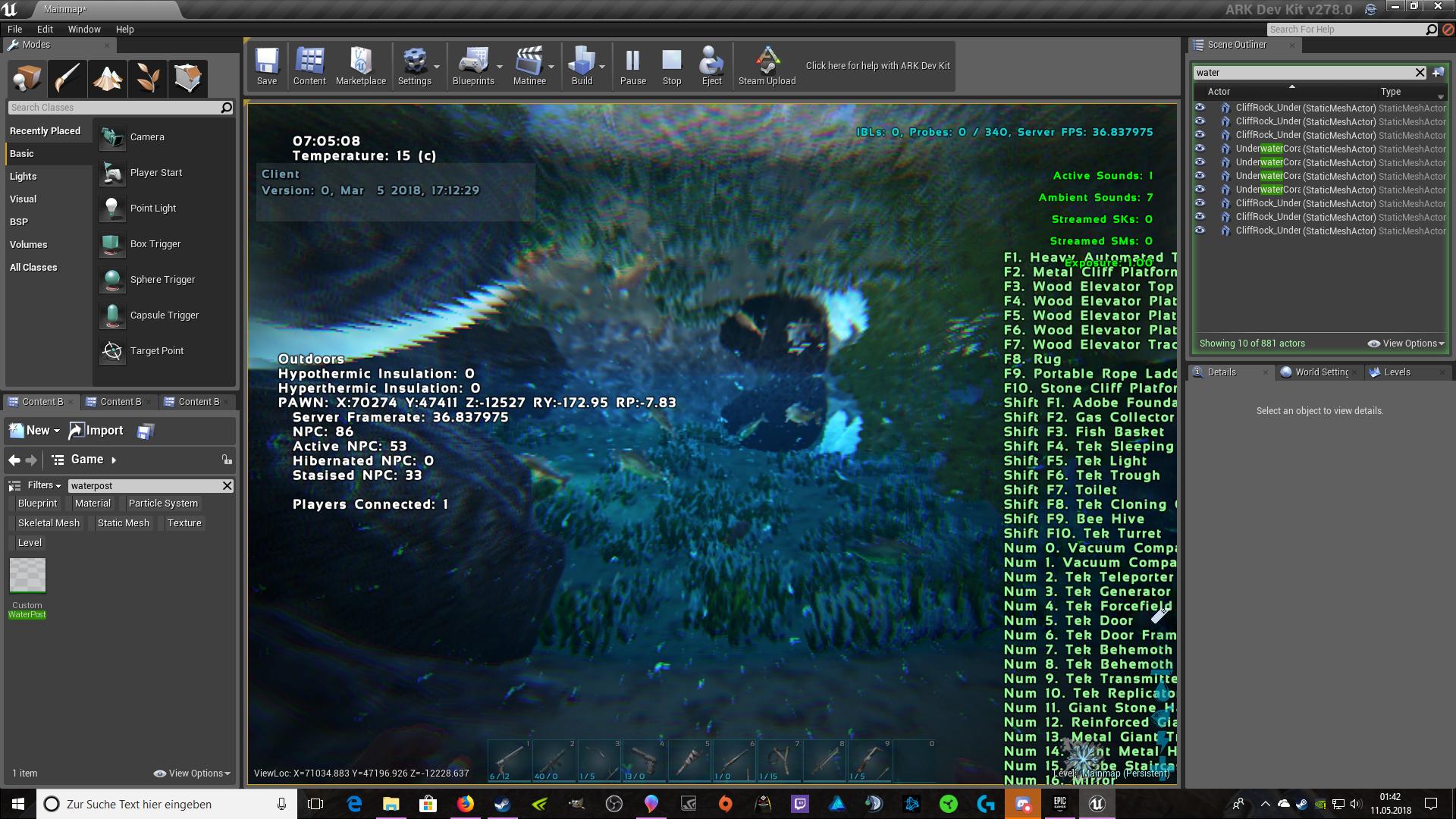Image resolution: width=1456 pixels, height=819 pixels.
Task: Focus the Search Classes field
Action: pyautogui.click(x=121, y=108)
